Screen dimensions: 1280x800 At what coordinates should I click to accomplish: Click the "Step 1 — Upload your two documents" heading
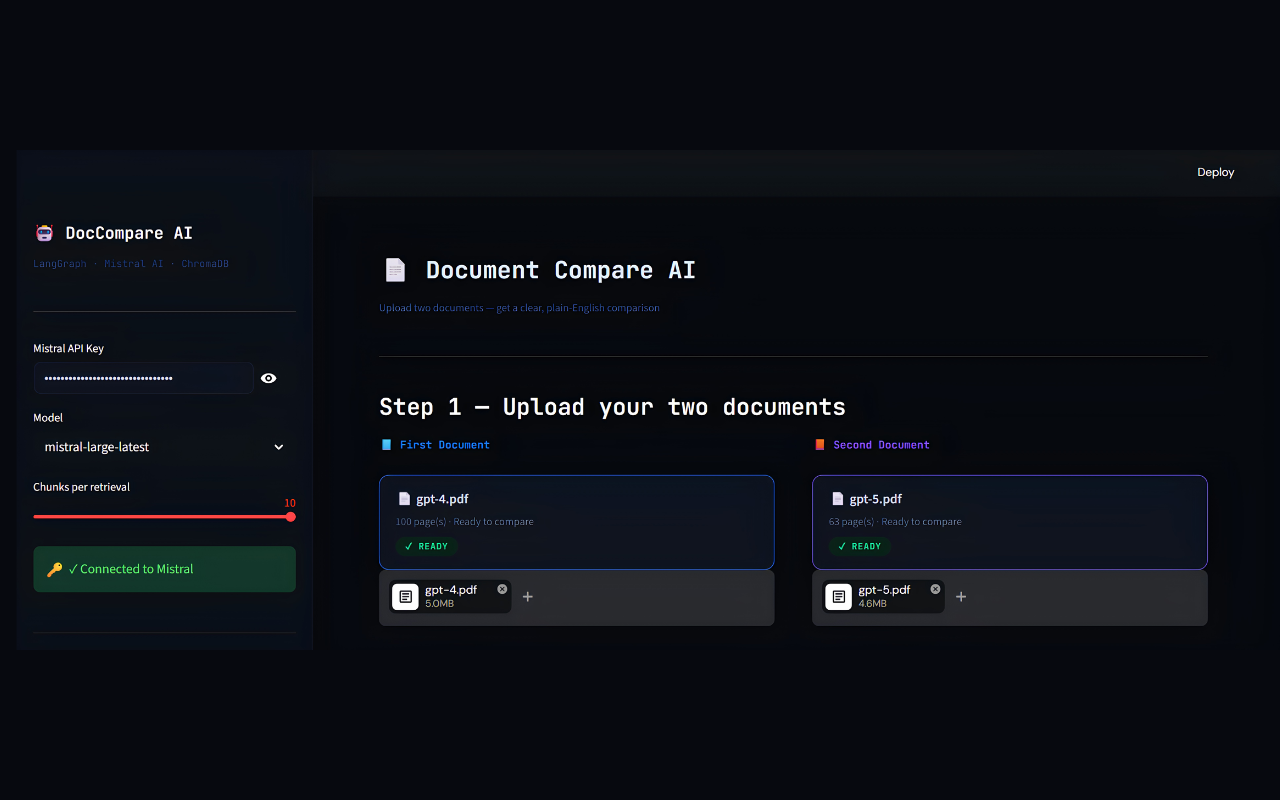pyautogui.click(x=612, y=407)
